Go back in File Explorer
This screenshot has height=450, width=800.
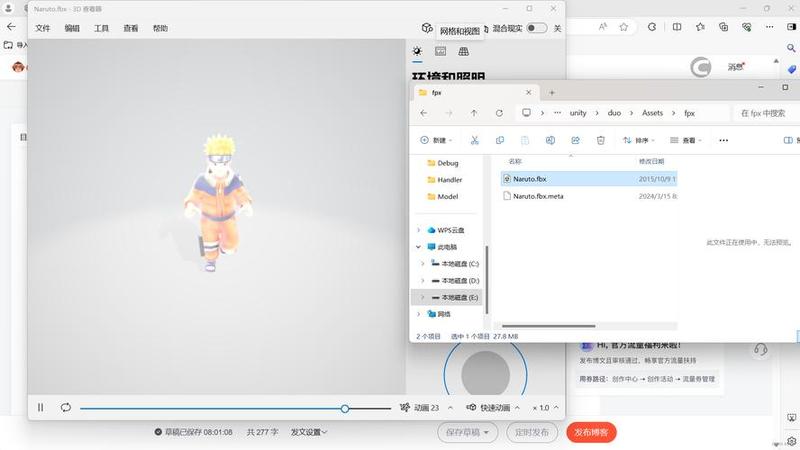[424, 113]
